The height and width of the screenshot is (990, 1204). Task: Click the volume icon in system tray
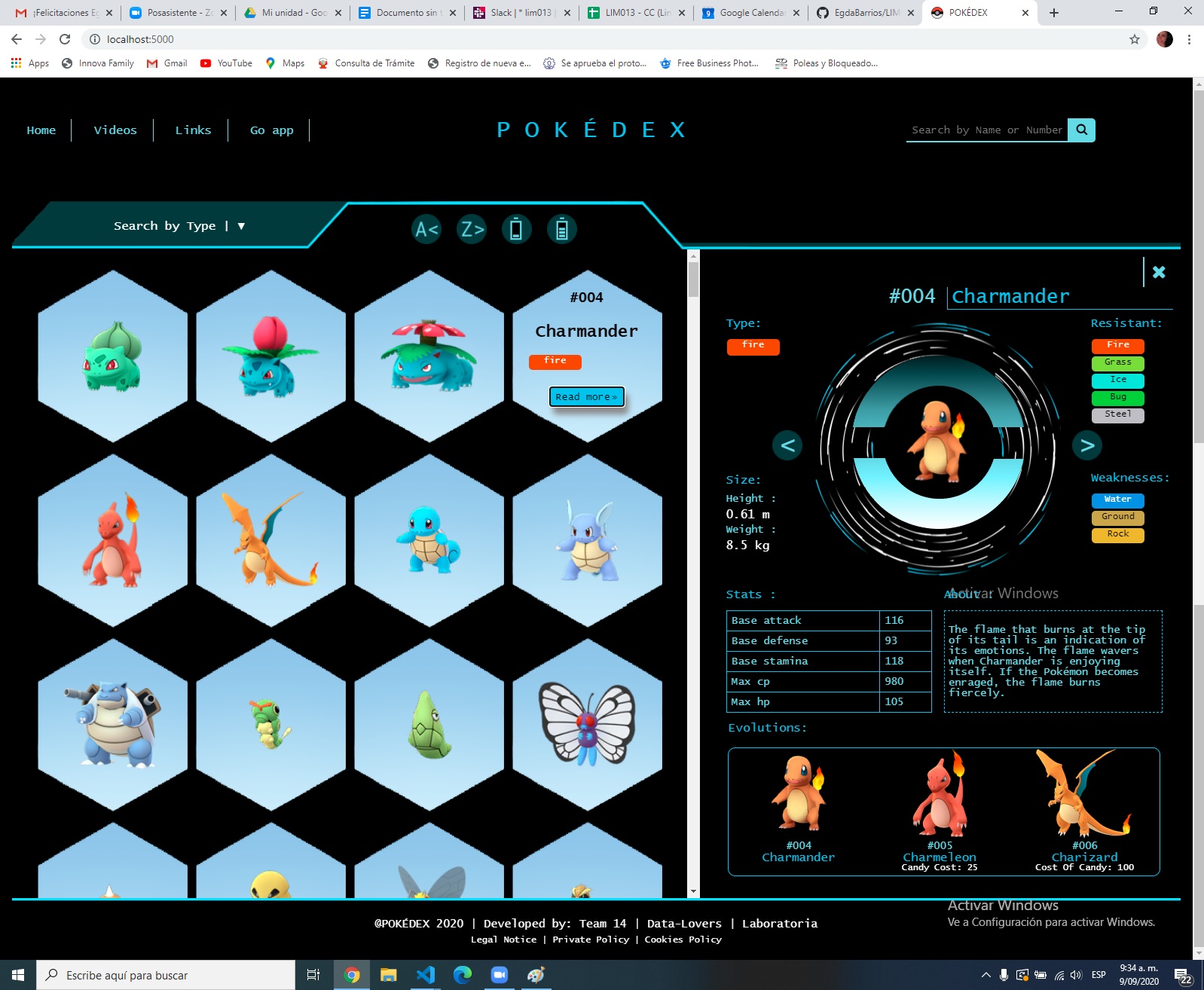[1076, 975]
